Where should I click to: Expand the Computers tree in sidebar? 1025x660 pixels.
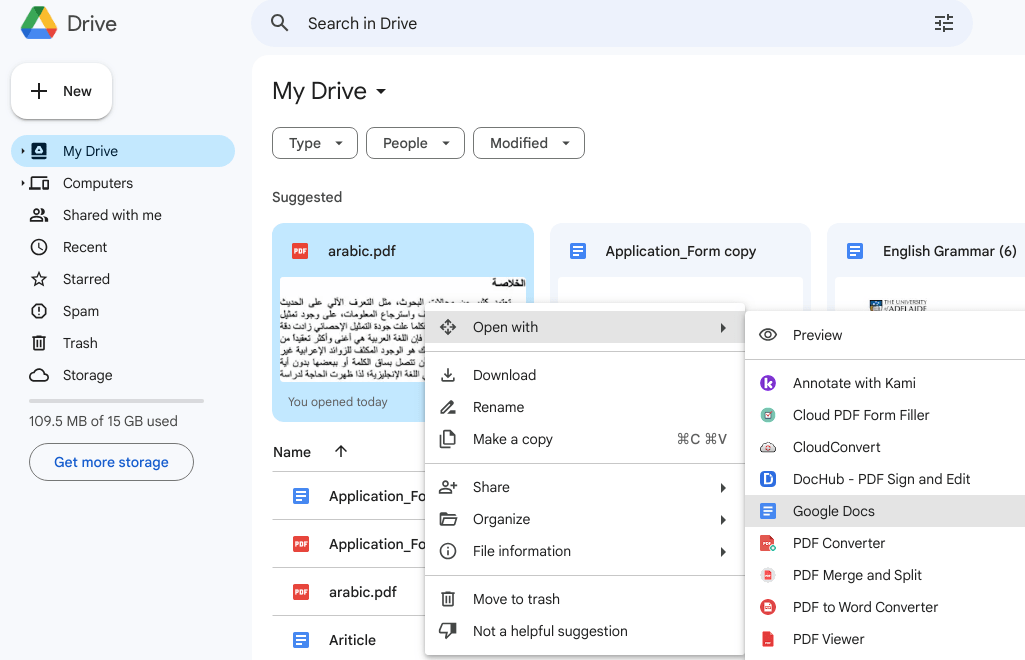click(x=23, y=183)
